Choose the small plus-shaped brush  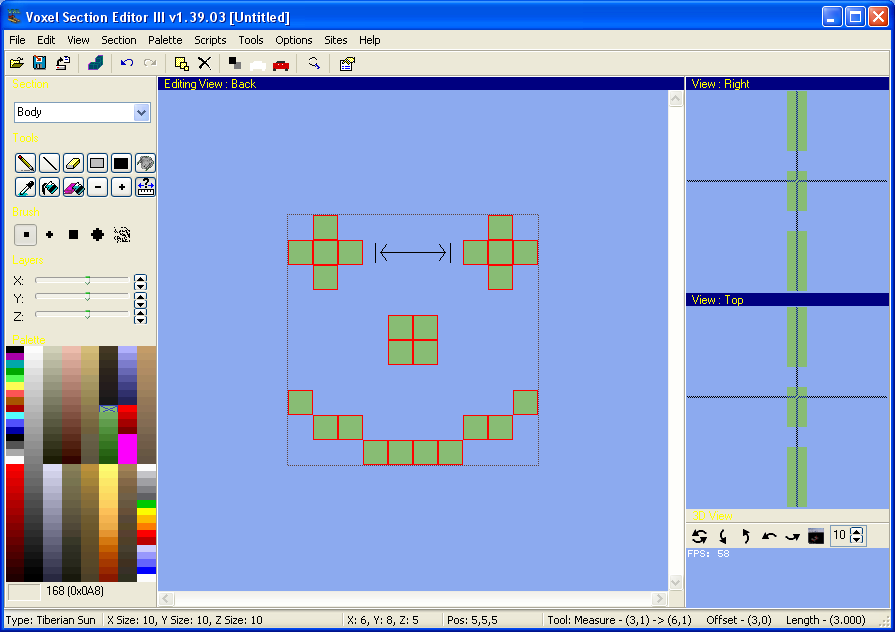click(x=50, y=235)
